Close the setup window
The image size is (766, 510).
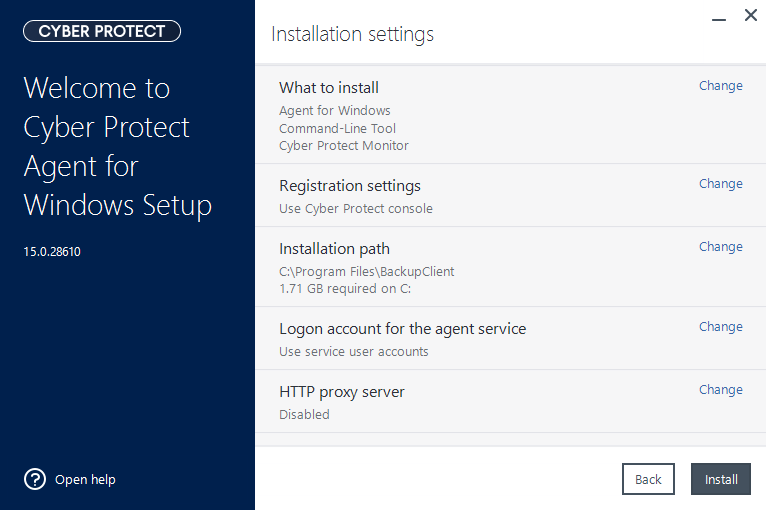point(751,15)
